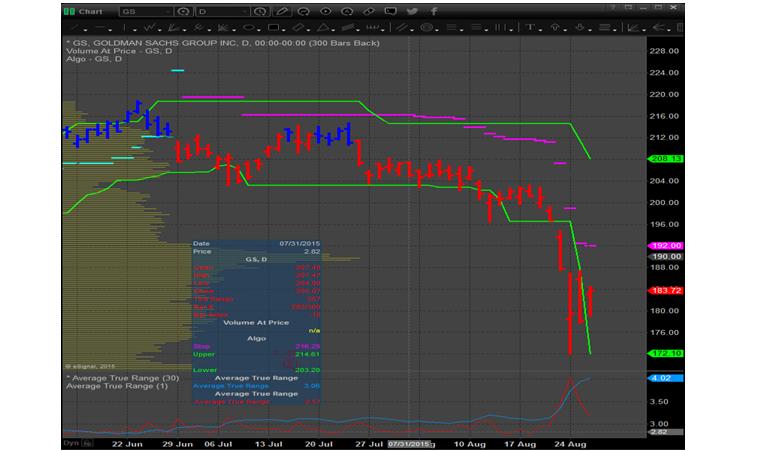The width and height of the screenshot is (784, 451).
Task: Click the green 208.13 price marker
Action: [665, 159]
